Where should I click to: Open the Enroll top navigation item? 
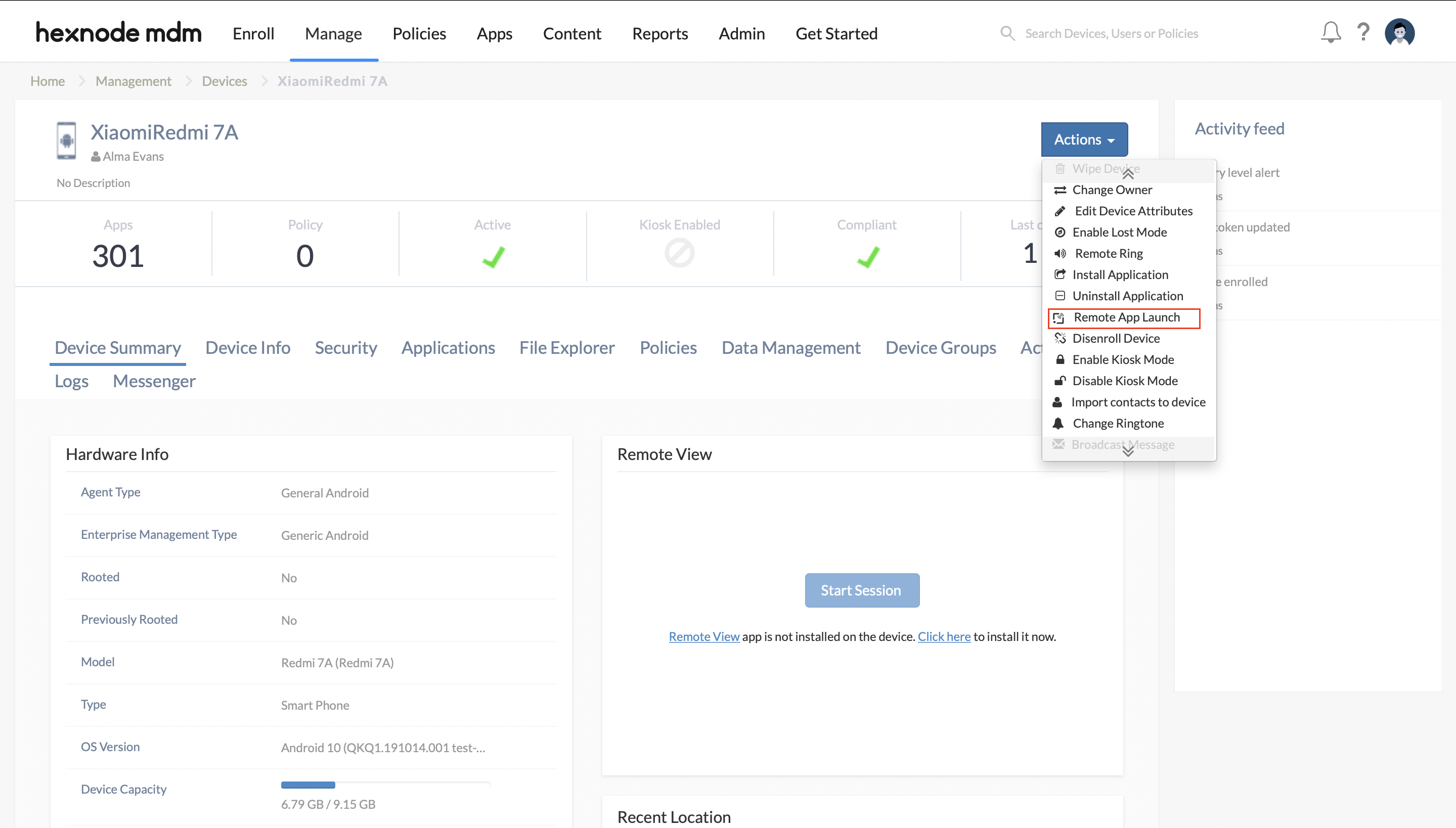253,33
